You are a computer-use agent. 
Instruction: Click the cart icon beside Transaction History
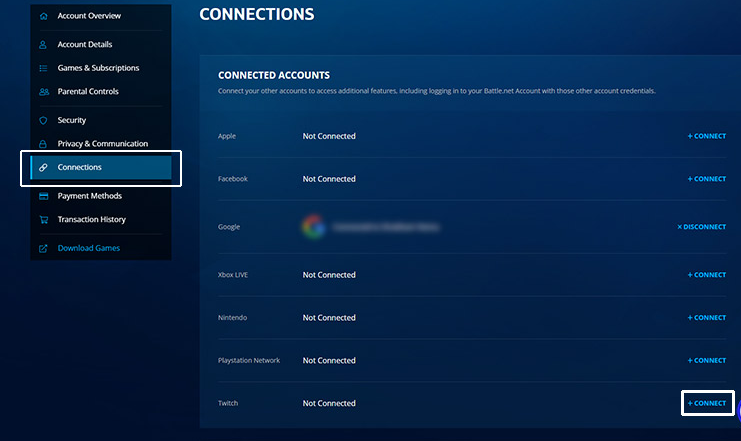(x=43, y=220)
